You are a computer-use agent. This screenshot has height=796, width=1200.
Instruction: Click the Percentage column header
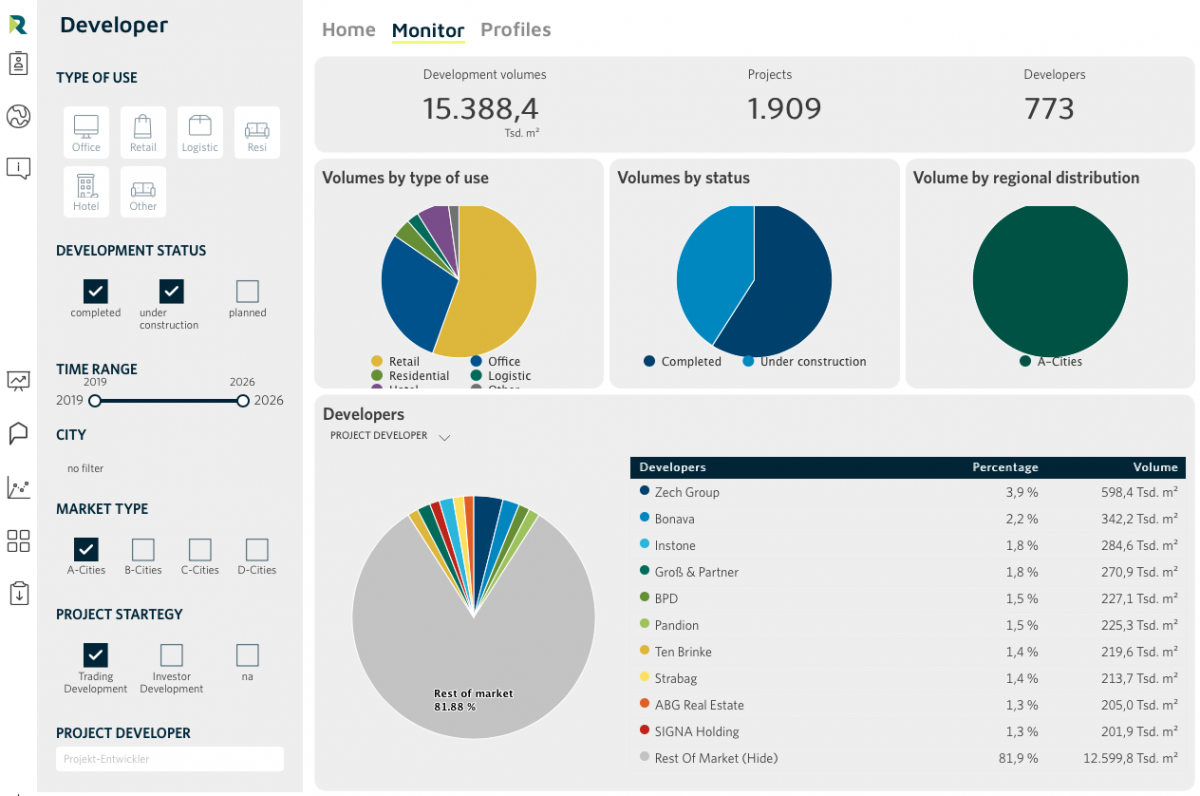1005,467
